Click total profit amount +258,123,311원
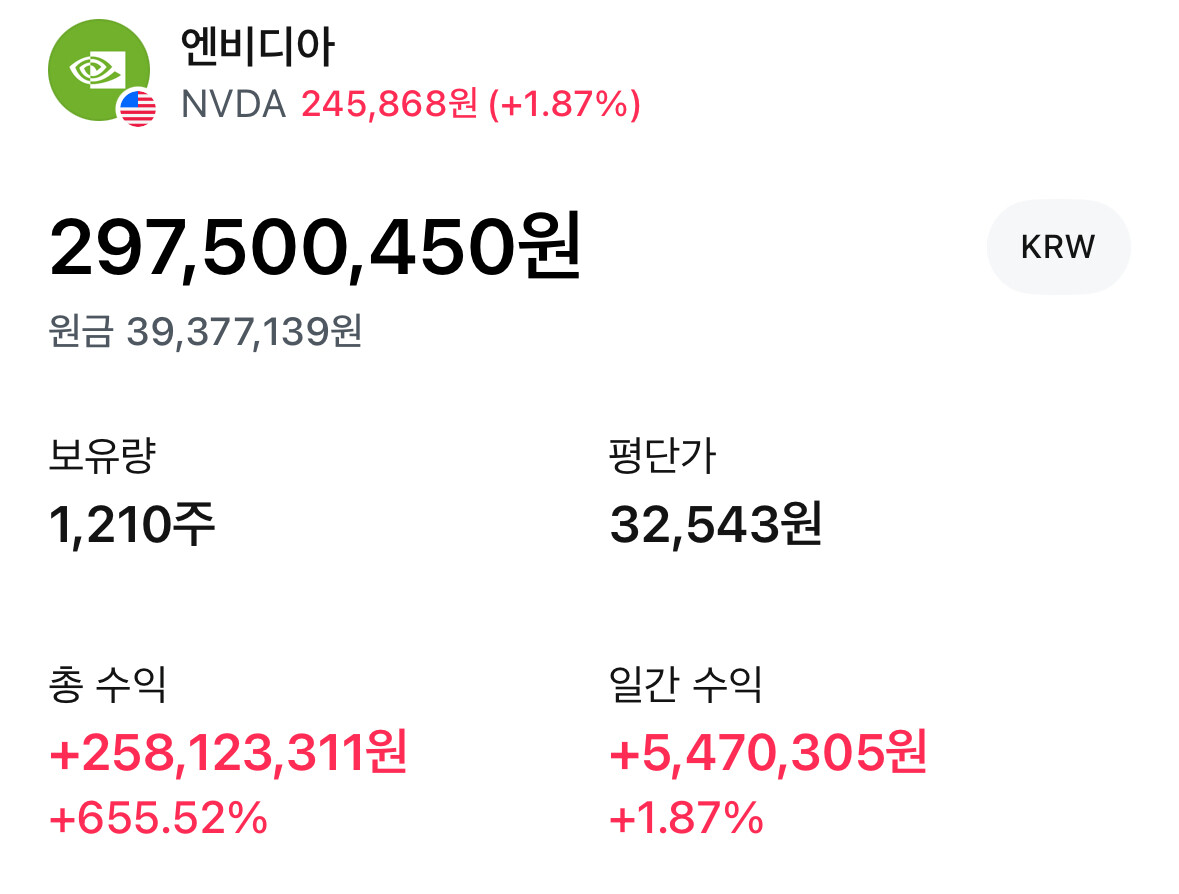Viewport: 1179px width, 894px height. tap(228, 752)
